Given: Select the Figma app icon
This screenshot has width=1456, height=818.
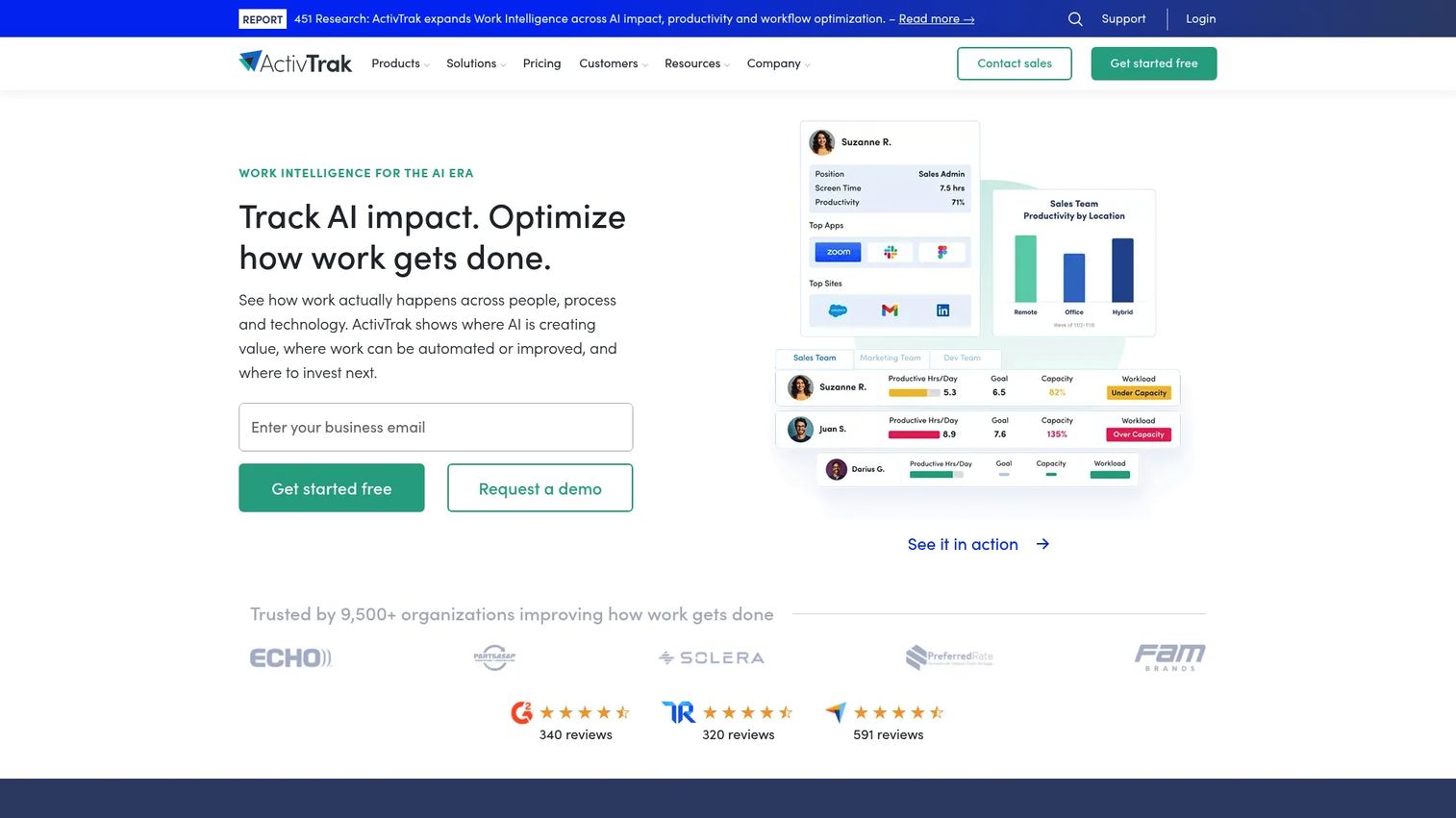Looking at the screenshot, I should tap(942, 252).
